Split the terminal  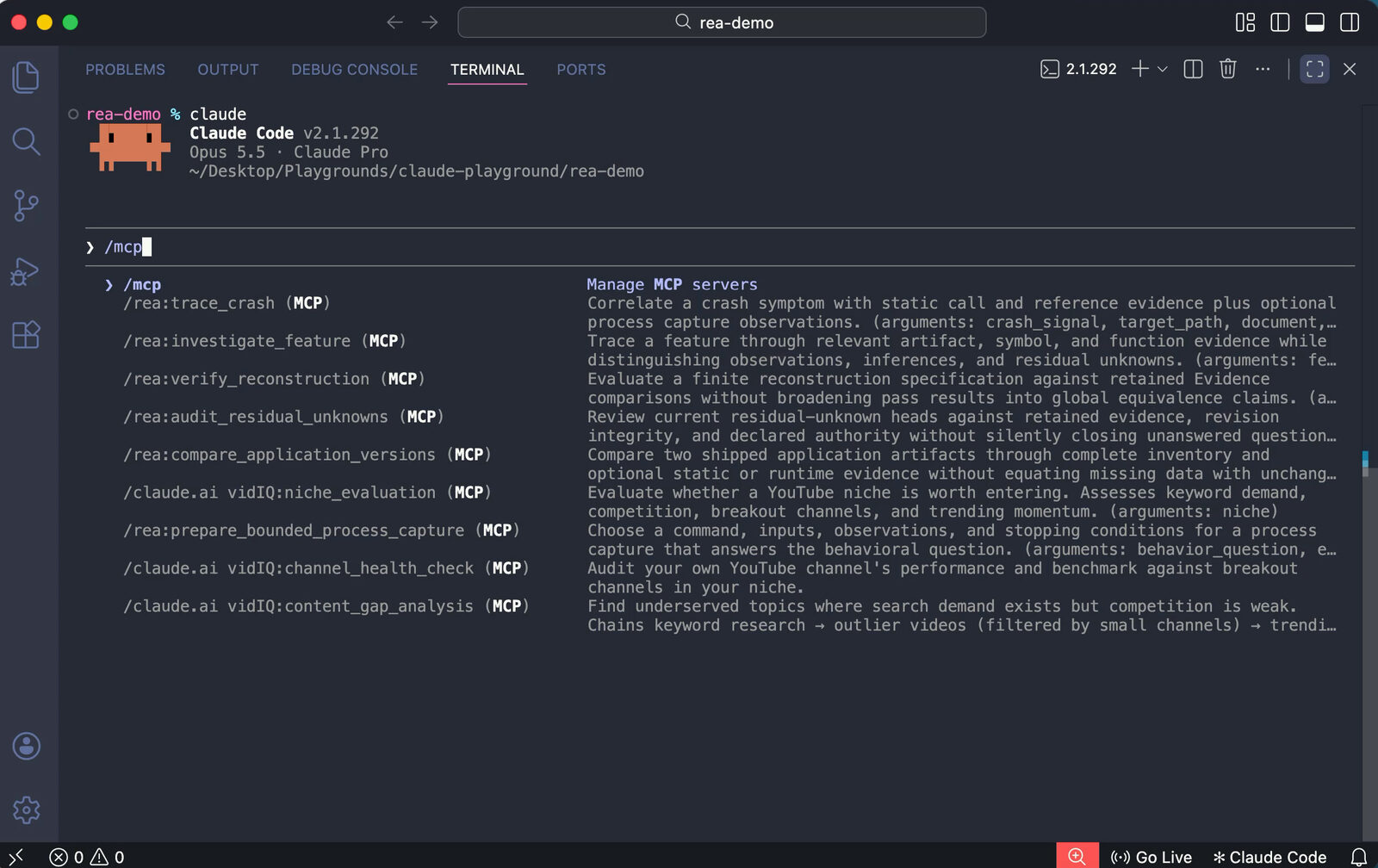point(1193,69)
